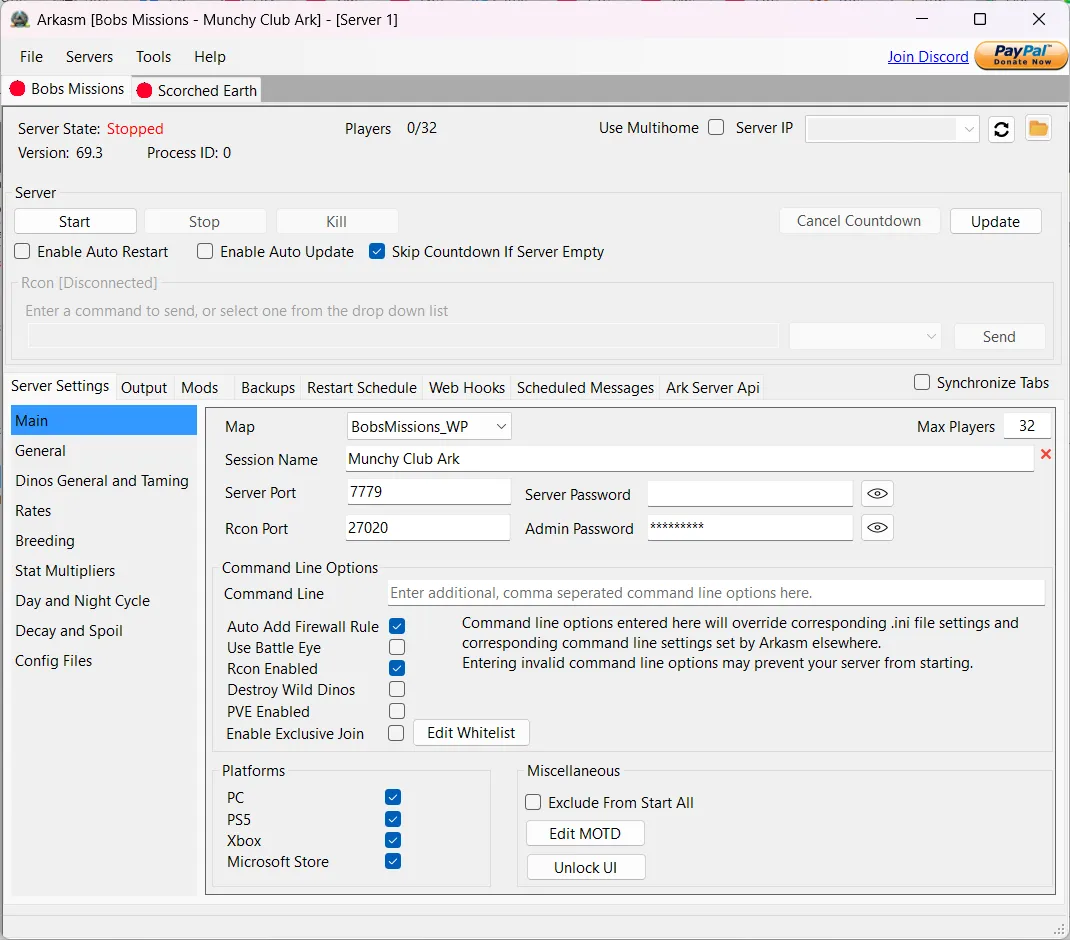Viewport: 1070px width, 940px height.
Task: Show the Server Password with eye icon
Action: 877,494
